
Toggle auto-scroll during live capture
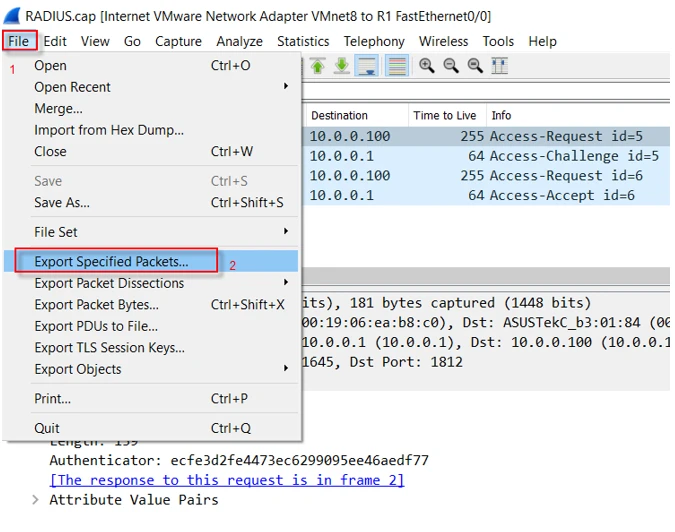(367, 66)
